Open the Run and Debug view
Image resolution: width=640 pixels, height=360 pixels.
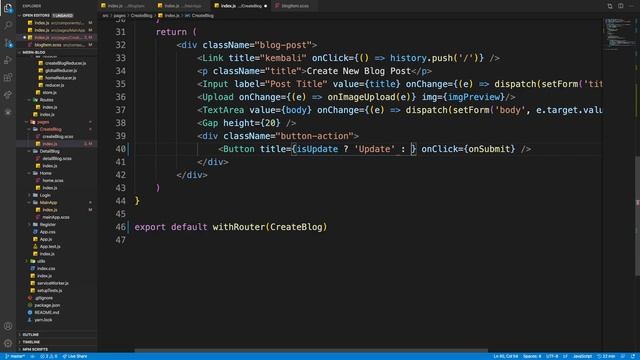[8, 60]
